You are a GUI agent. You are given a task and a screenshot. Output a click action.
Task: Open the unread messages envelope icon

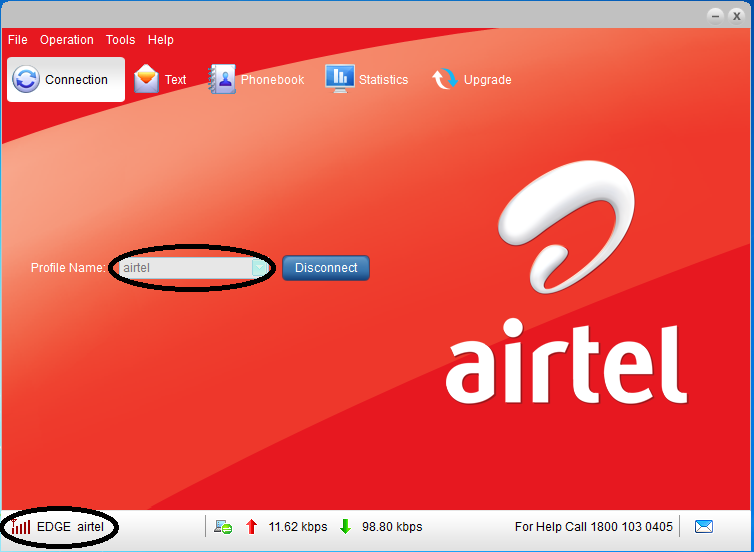tap(704, 527)
